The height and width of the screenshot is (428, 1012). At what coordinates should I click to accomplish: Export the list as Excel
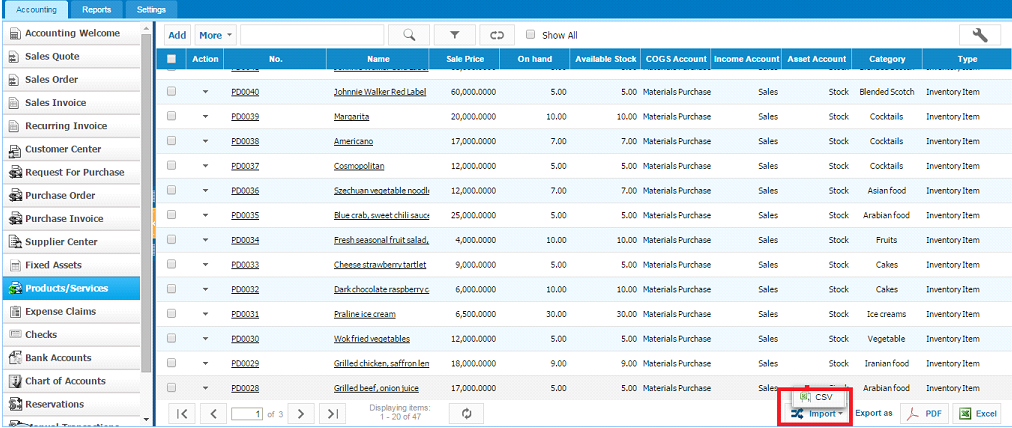pos(977,414)
